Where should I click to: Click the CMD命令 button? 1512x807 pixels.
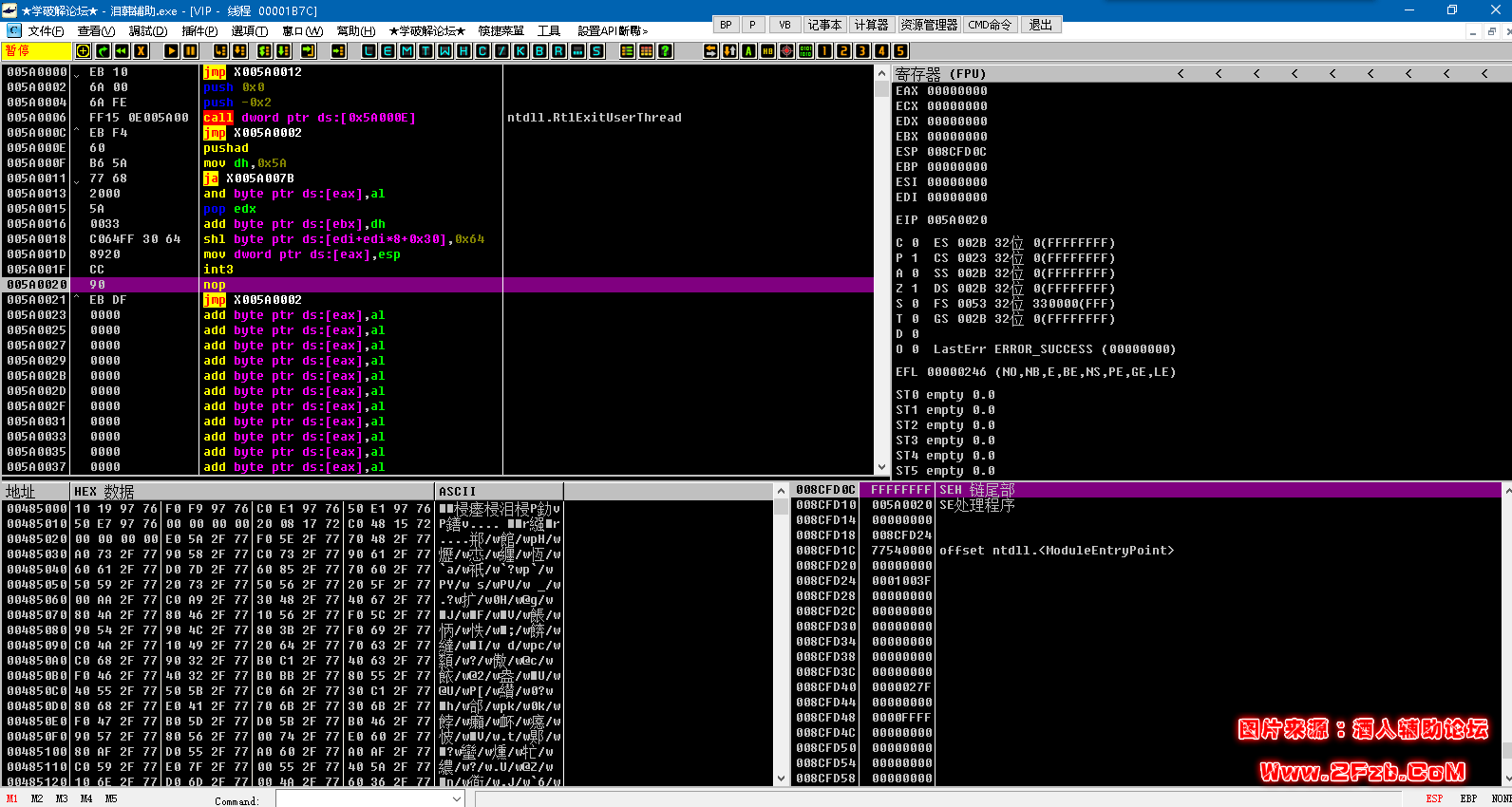(x=990, y=25)
